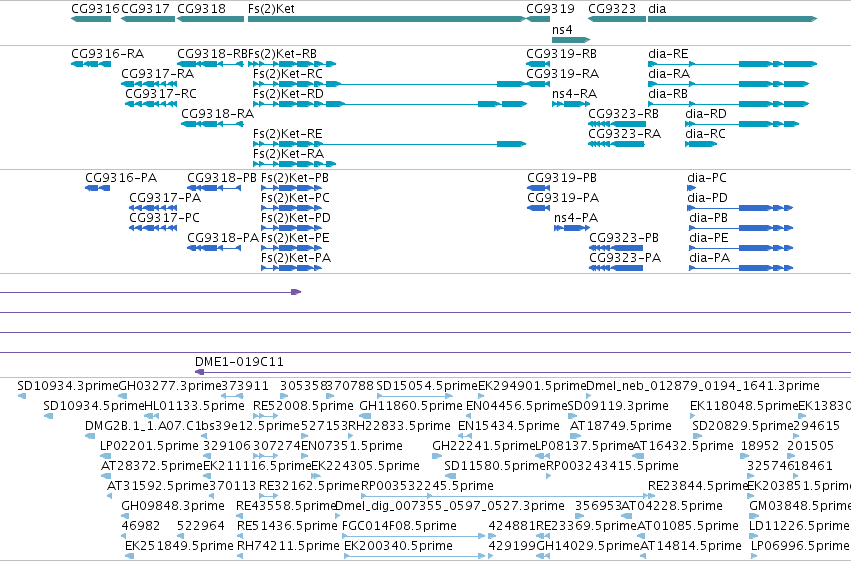Screen dimensions: 851x561
Task: Click the CG9319-RA transcript
Action: point(538,84)
